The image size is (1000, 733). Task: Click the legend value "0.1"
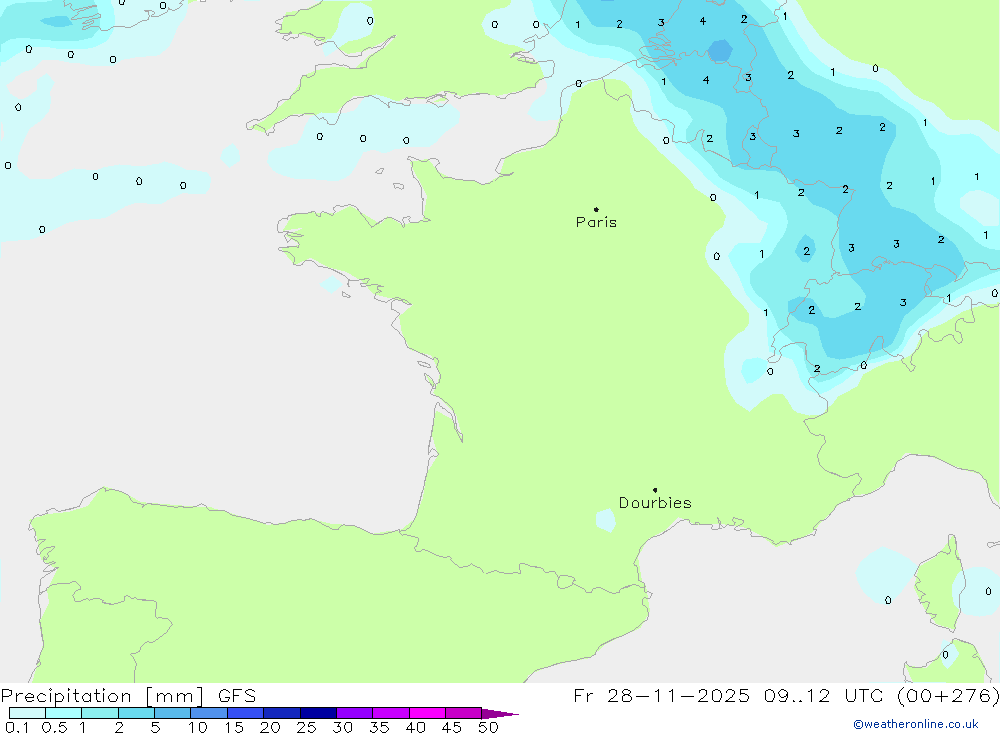point(17,727)
